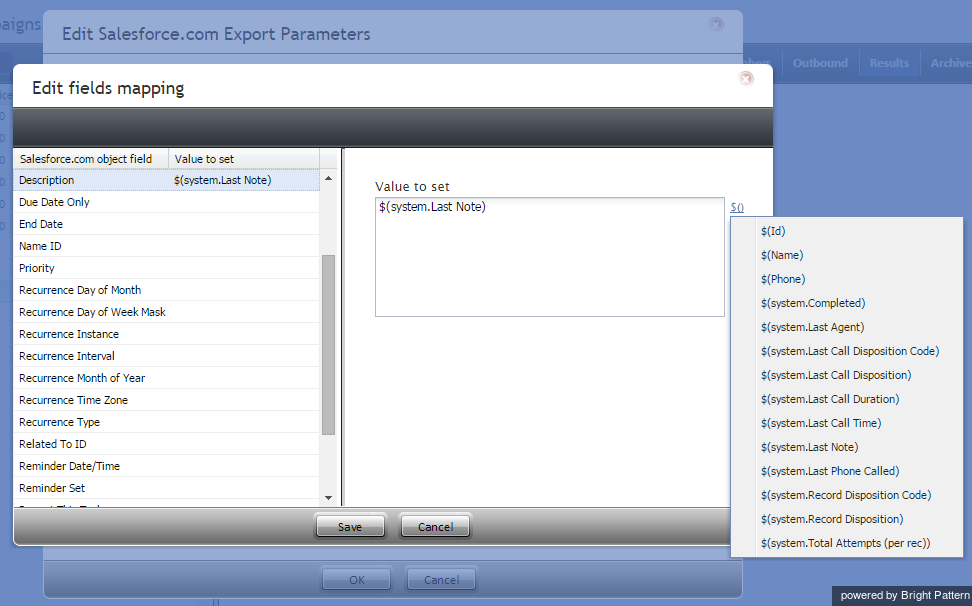Select Recurrence Day of Week Mask row
The image size is (972, 606).
pyautogui.click(x=166, y=312)
